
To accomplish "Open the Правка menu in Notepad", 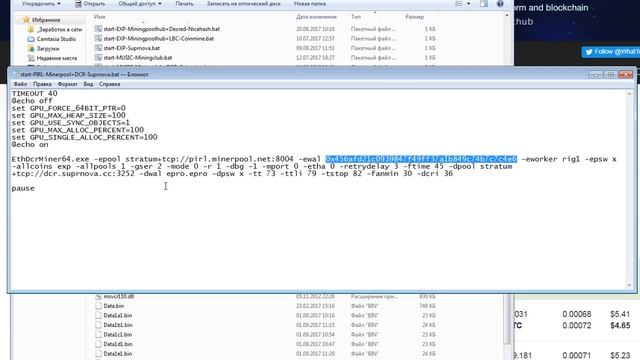I will (42, 84).
